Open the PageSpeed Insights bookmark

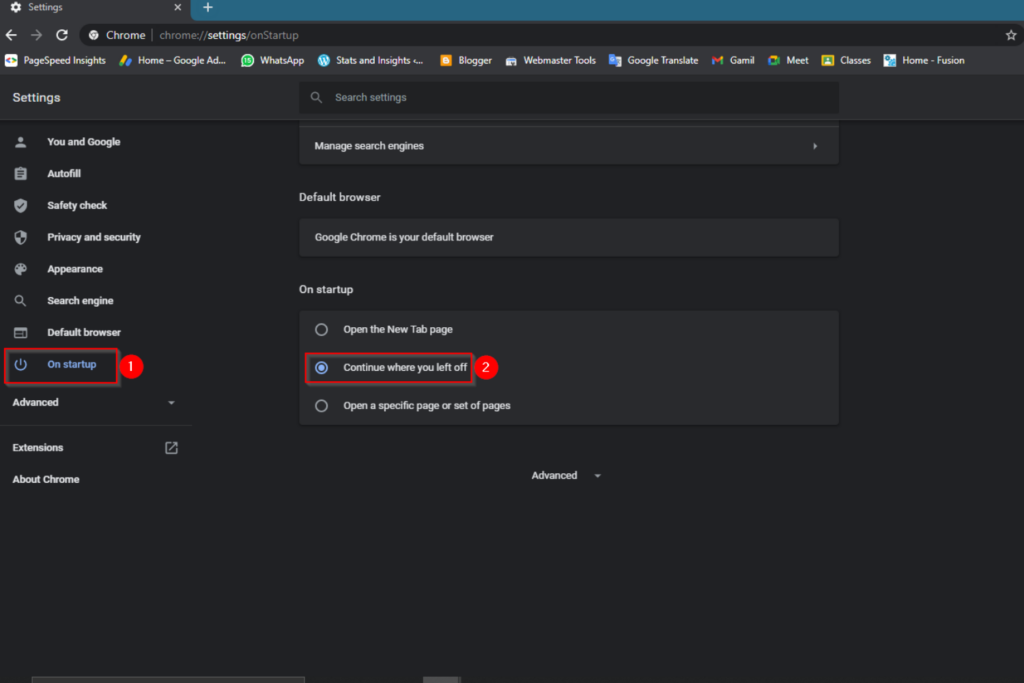pyautogui.click(x=56, y=60)
